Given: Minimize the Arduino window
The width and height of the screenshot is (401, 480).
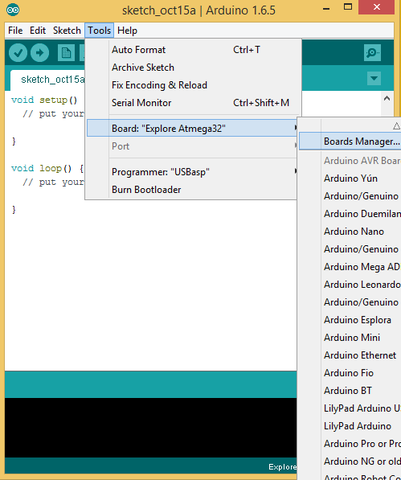Looking at the screenshot, I should 326,8.
